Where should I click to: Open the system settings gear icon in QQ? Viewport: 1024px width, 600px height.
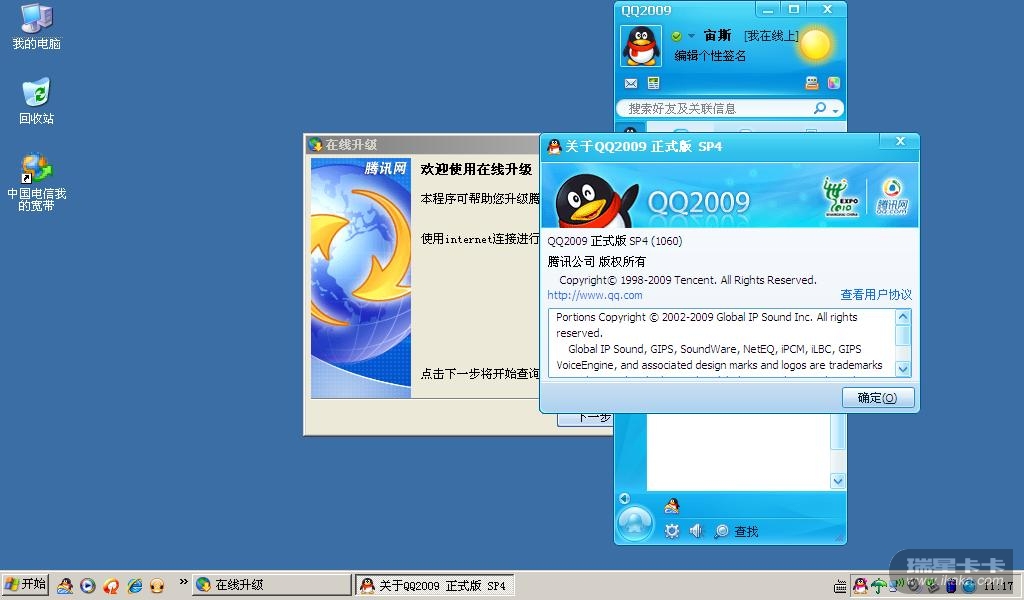pyautogui.click(x=671, y=531)
